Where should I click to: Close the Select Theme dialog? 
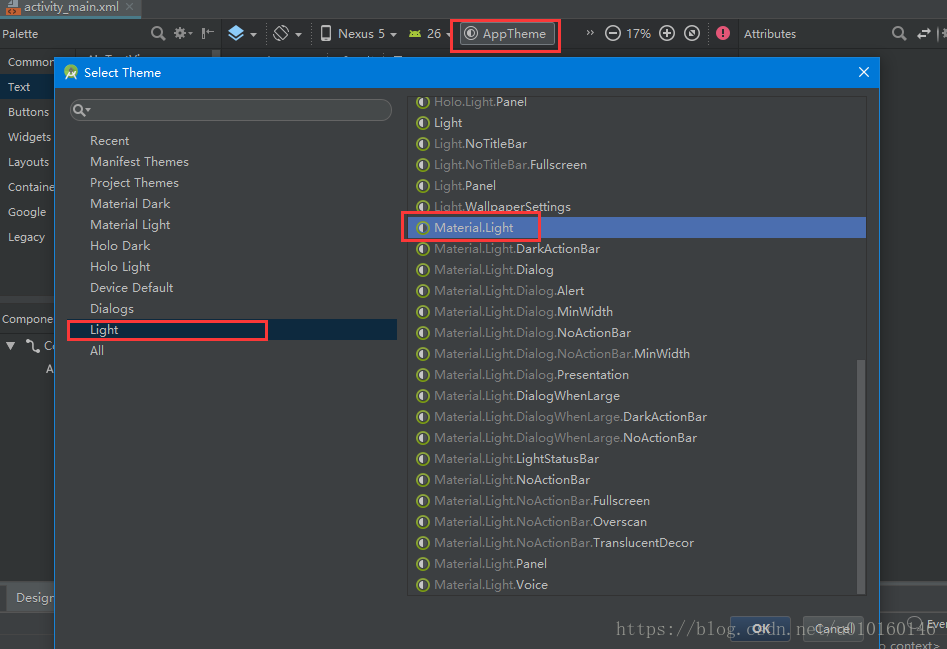coord(864,72)
